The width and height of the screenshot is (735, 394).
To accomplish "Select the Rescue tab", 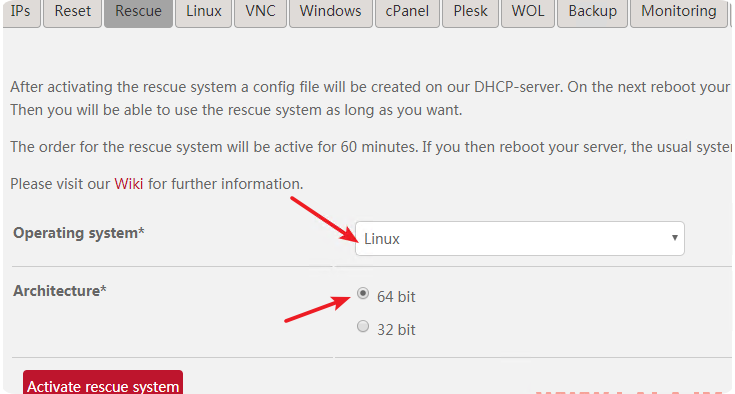I will [138, 13].
